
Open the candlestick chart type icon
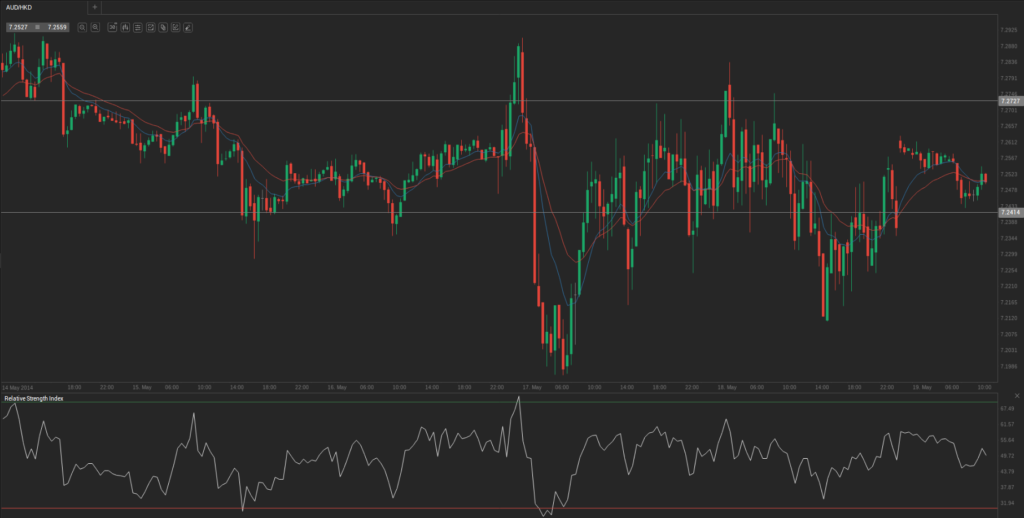pyautogui.click(x=125, y=27)
